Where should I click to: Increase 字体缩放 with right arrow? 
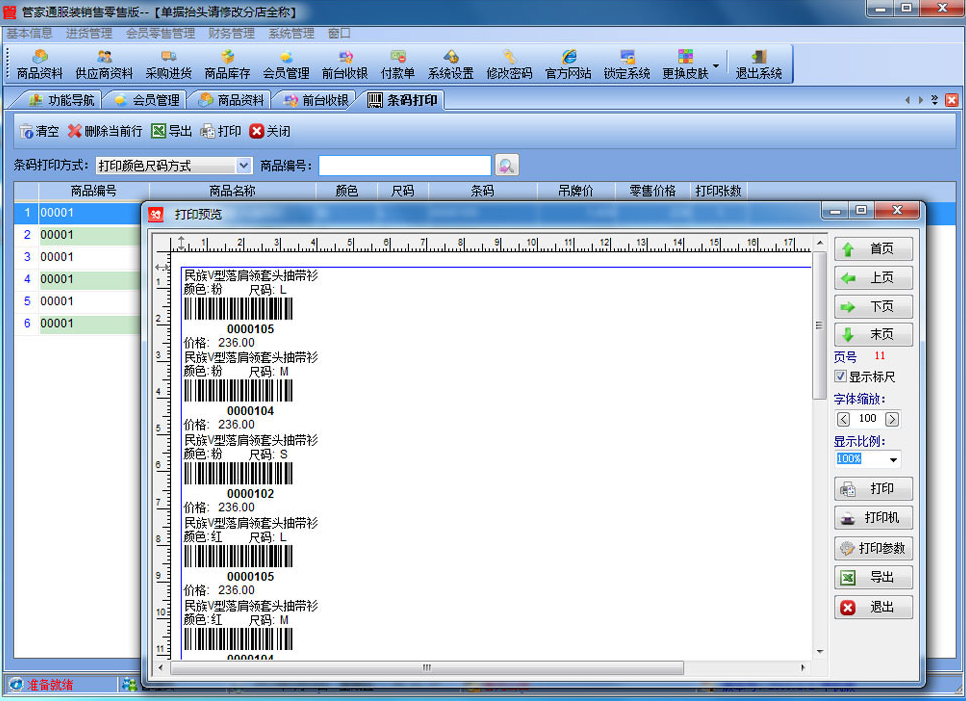coord(892,419)
